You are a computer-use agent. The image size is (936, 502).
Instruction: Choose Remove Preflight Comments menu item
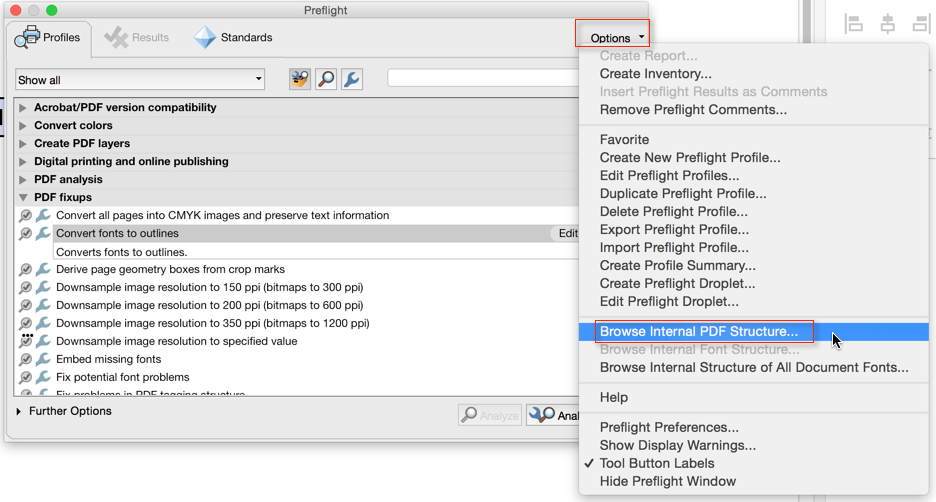(753, 110)
